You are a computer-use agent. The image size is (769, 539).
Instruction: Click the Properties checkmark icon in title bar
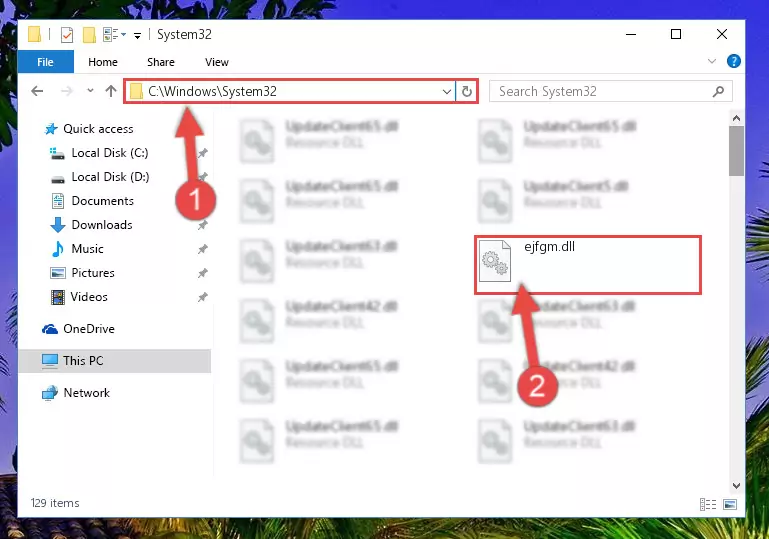click(x=67, y=35)
